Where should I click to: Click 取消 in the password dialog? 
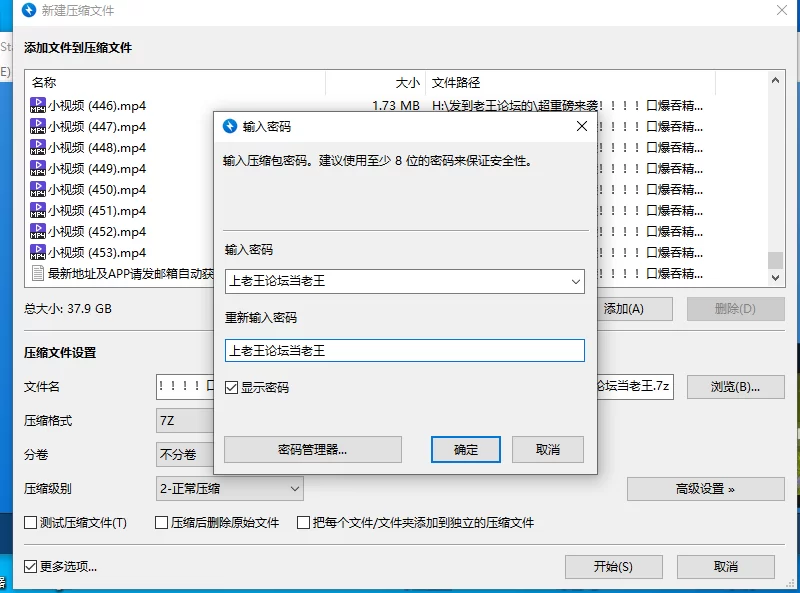point(548,450)
